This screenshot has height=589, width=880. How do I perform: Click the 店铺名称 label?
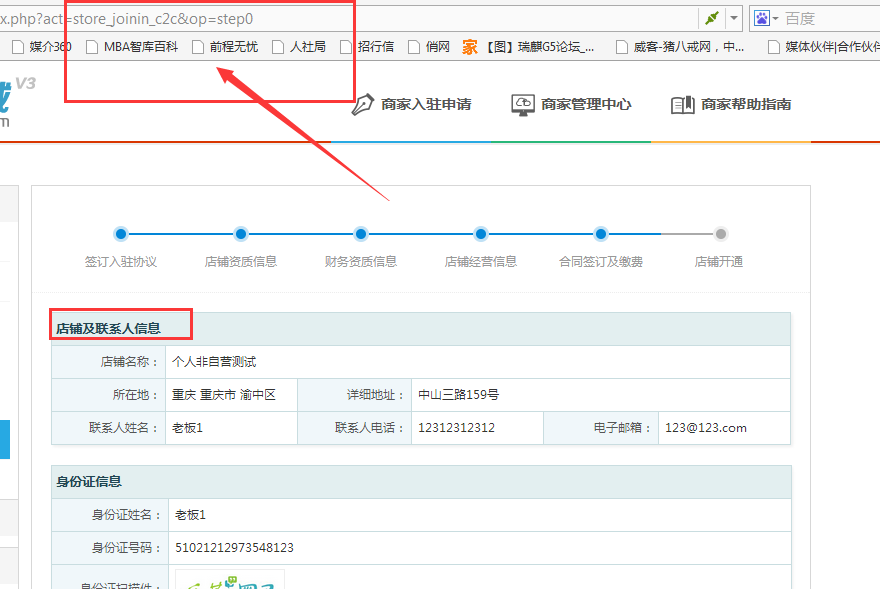[x=129, y=362]
